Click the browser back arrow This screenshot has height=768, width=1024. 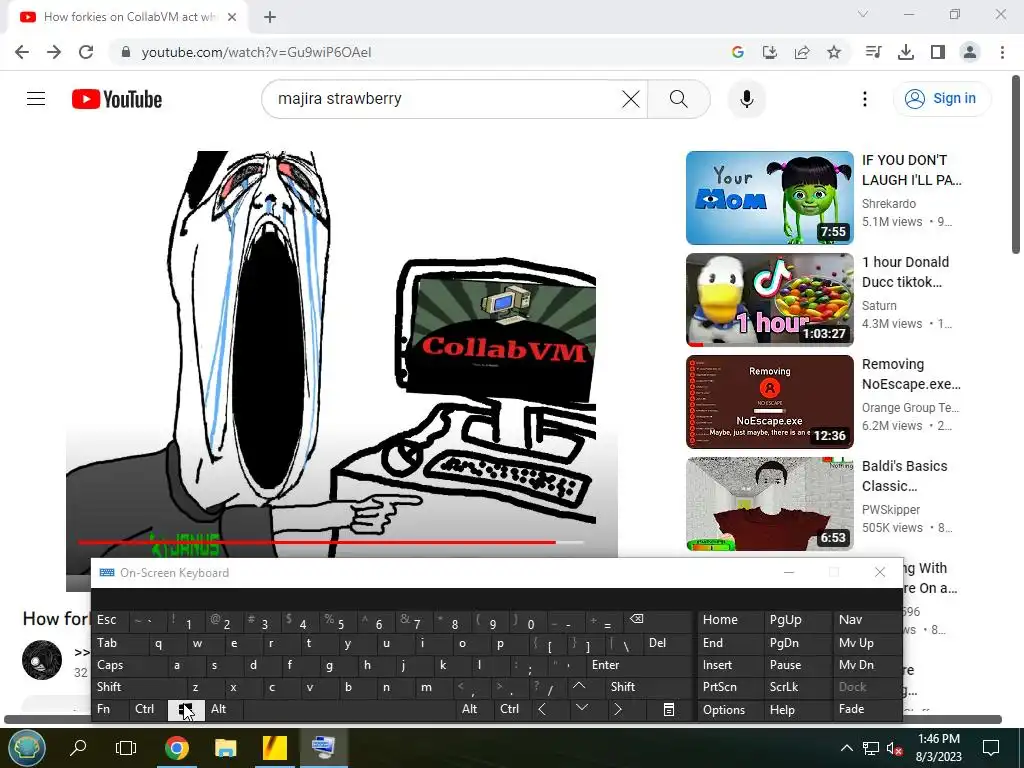point(22,52)
